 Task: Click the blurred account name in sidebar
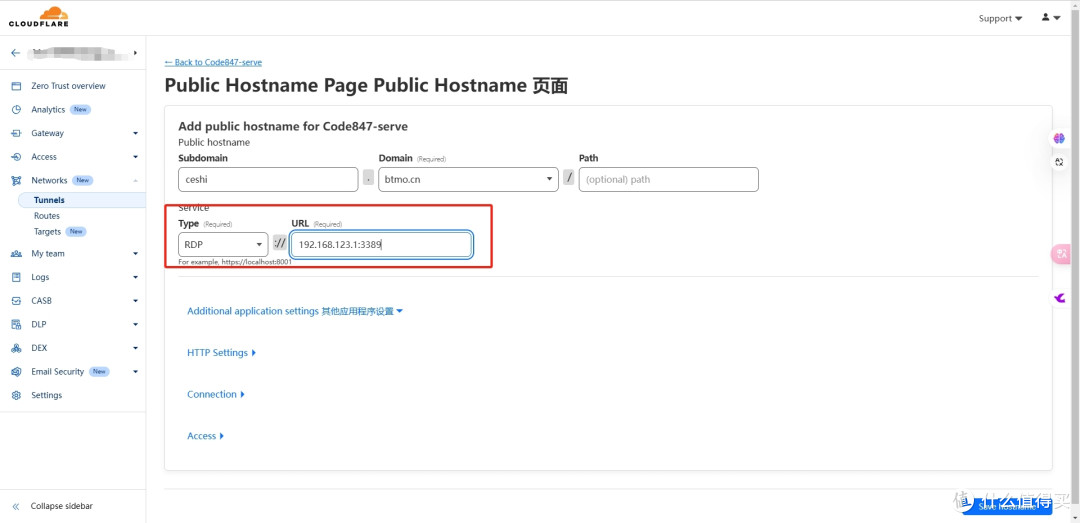click(x=78, y=53)
